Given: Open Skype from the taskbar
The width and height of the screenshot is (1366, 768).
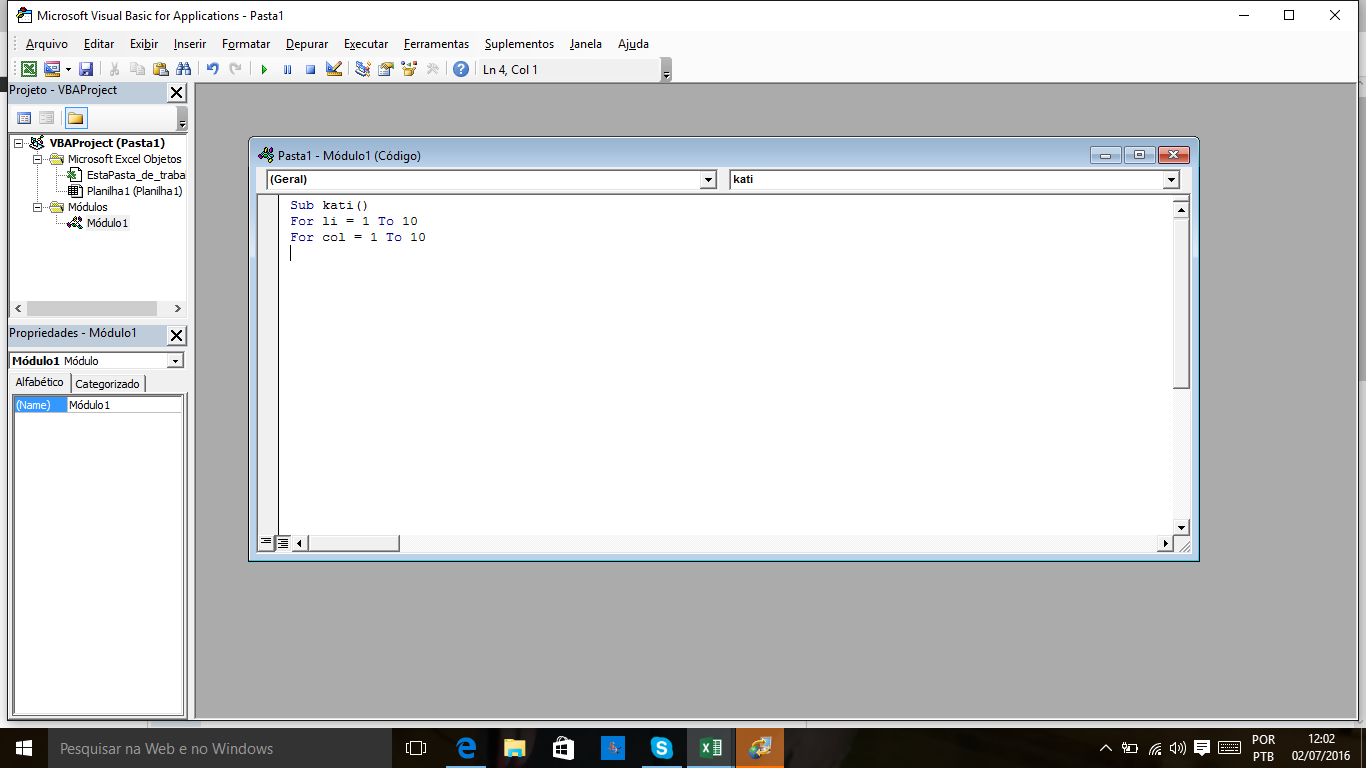Looking at the screenshot, I should click(661, 748).
